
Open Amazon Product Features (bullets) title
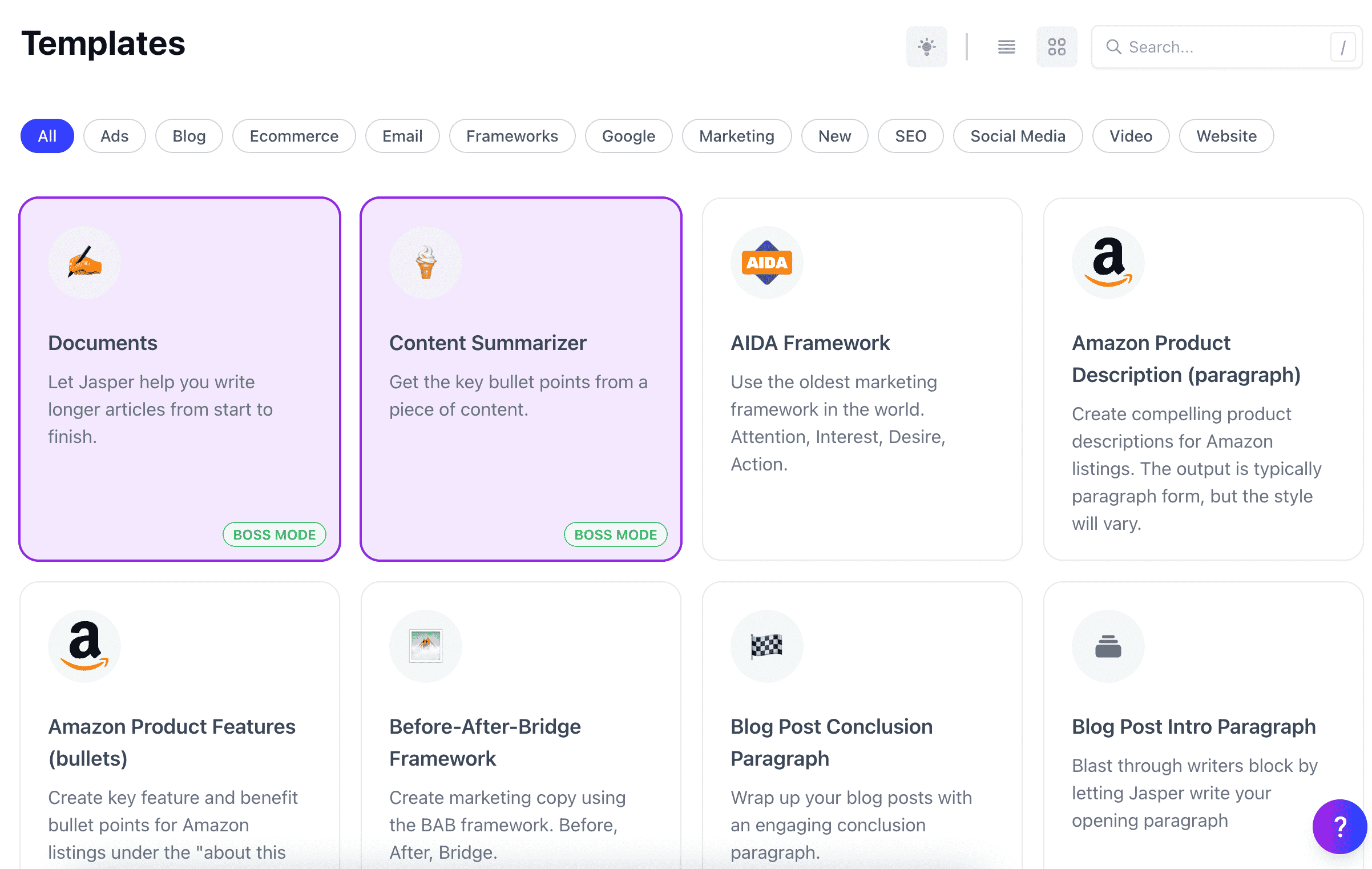[x=172, y=743]
